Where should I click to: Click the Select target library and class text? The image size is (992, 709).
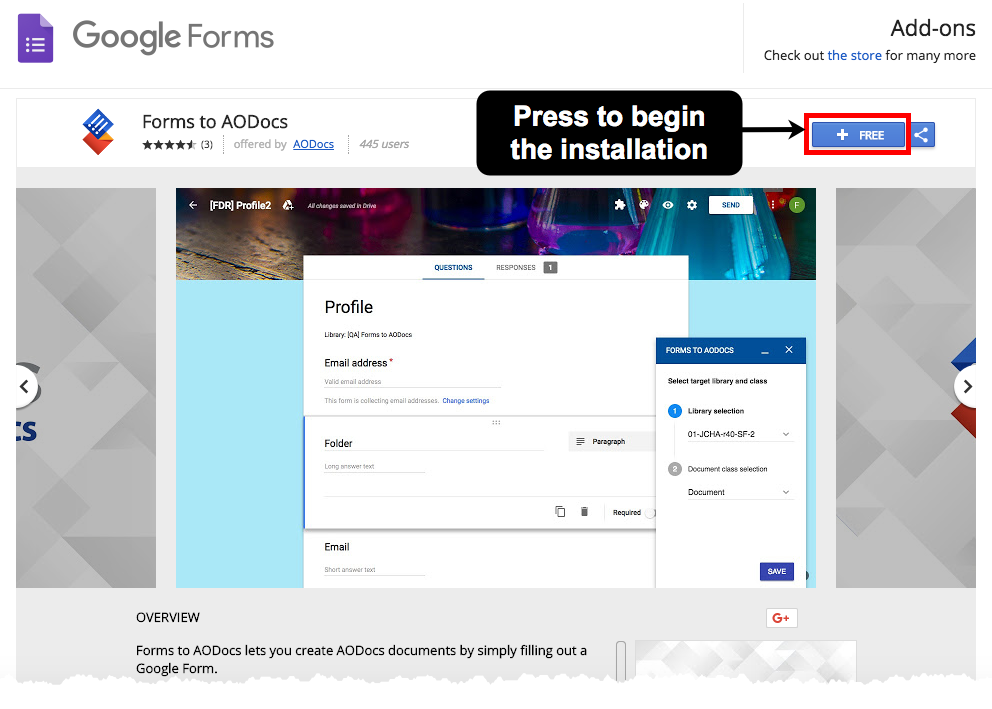pyautogui.click(x=717, y=381)
